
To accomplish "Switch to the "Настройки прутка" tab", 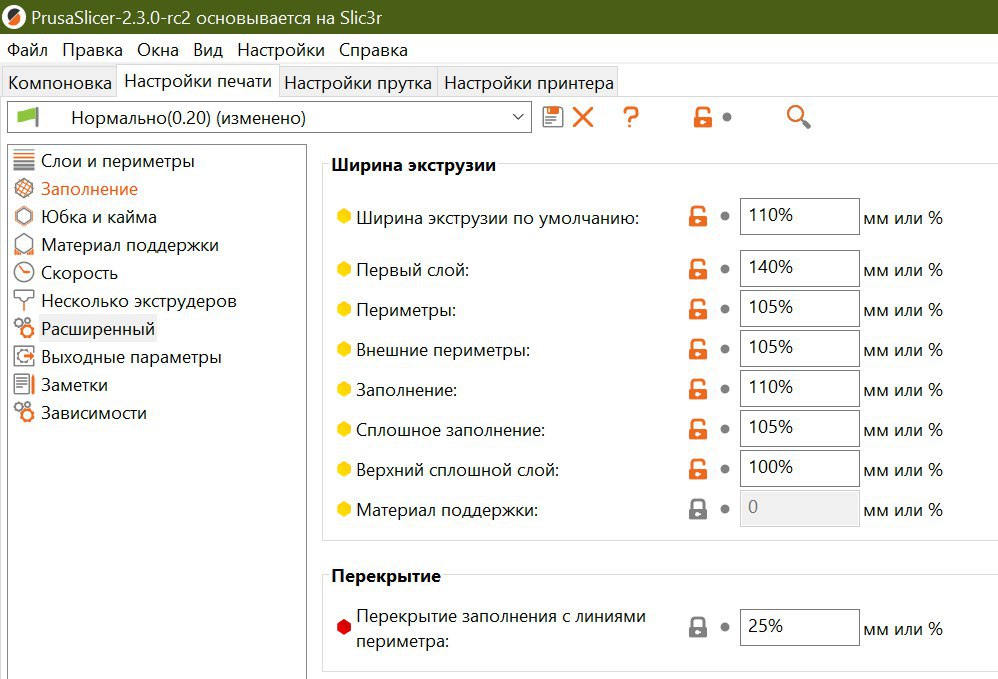I will tap(358, 83).
